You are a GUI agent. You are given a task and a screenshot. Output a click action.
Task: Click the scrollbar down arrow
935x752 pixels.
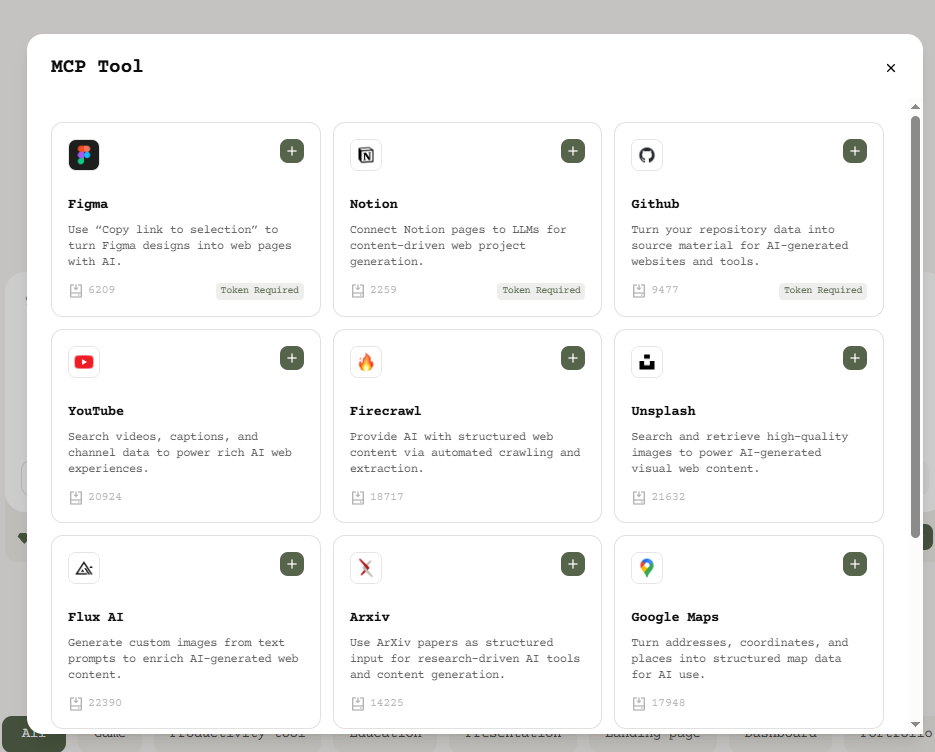click(x=915, y=724)
